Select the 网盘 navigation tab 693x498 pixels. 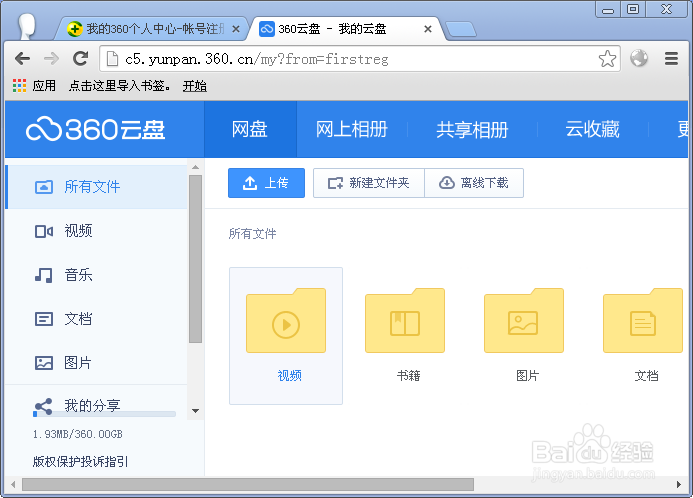tap(250, 129)
